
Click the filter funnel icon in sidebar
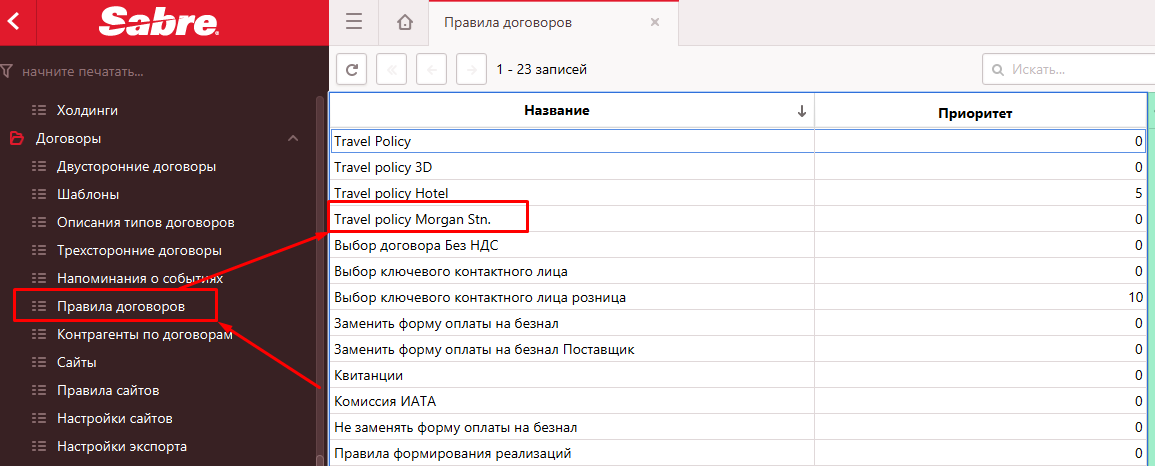click(8, 72)
